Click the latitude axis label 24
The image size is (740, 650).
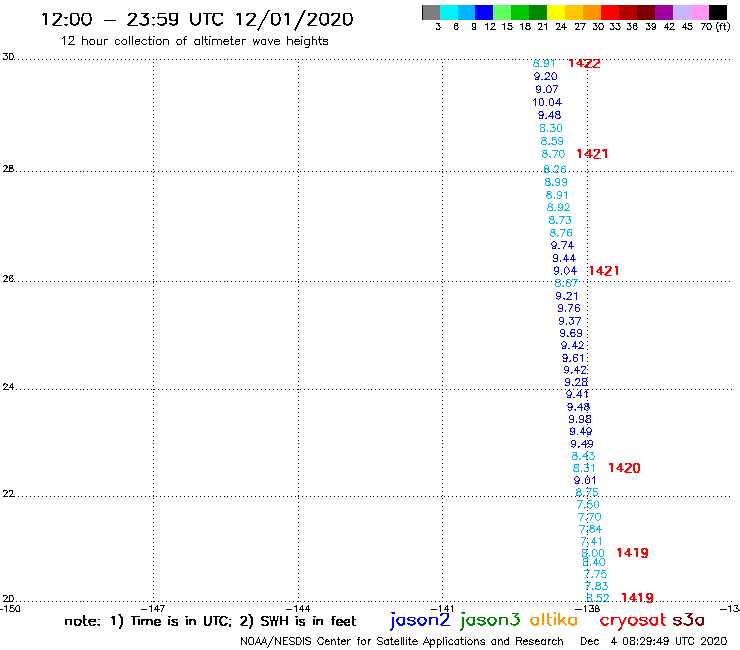click(8, 387)
